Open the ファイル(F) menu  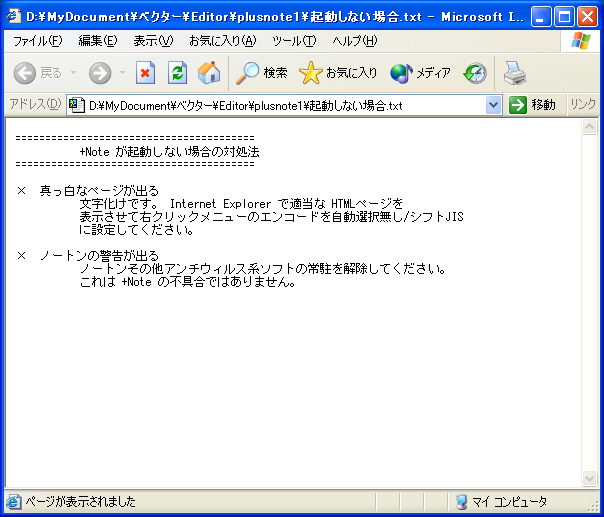click(38, 41)
